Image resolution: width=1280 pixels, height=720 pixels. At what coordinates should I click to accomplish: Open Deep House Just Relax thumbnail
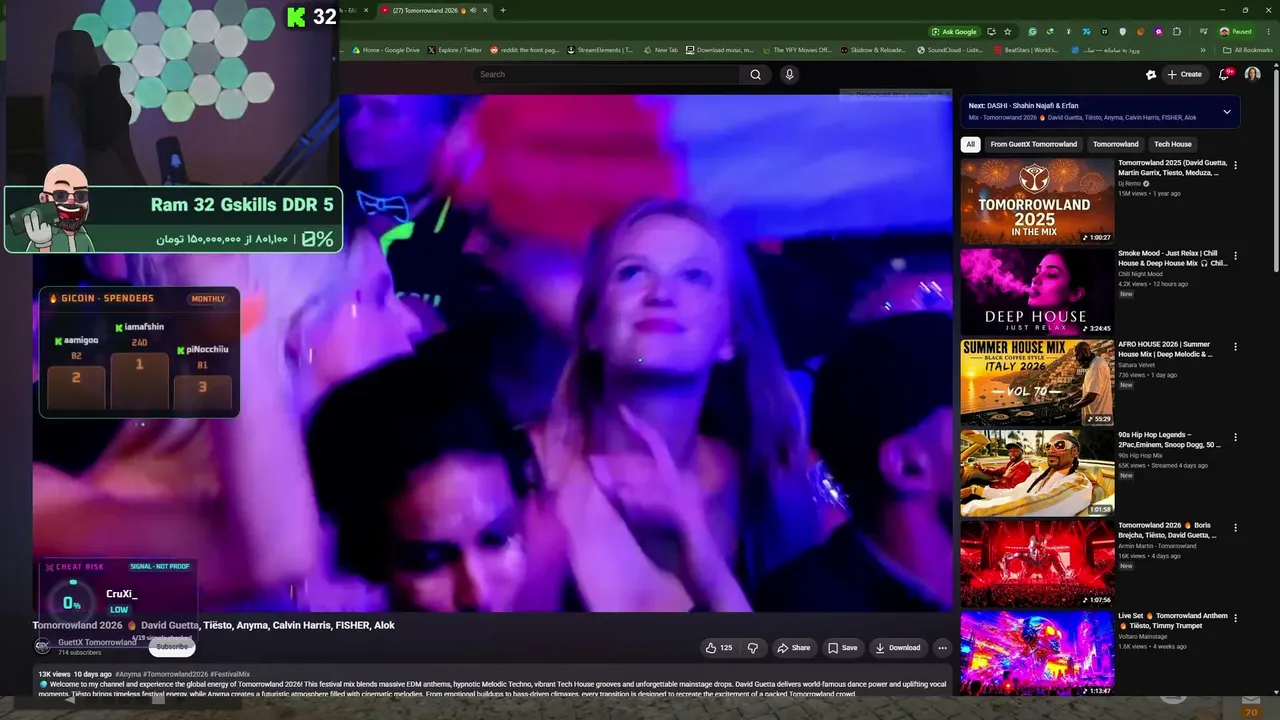[x=1037, y=292]
